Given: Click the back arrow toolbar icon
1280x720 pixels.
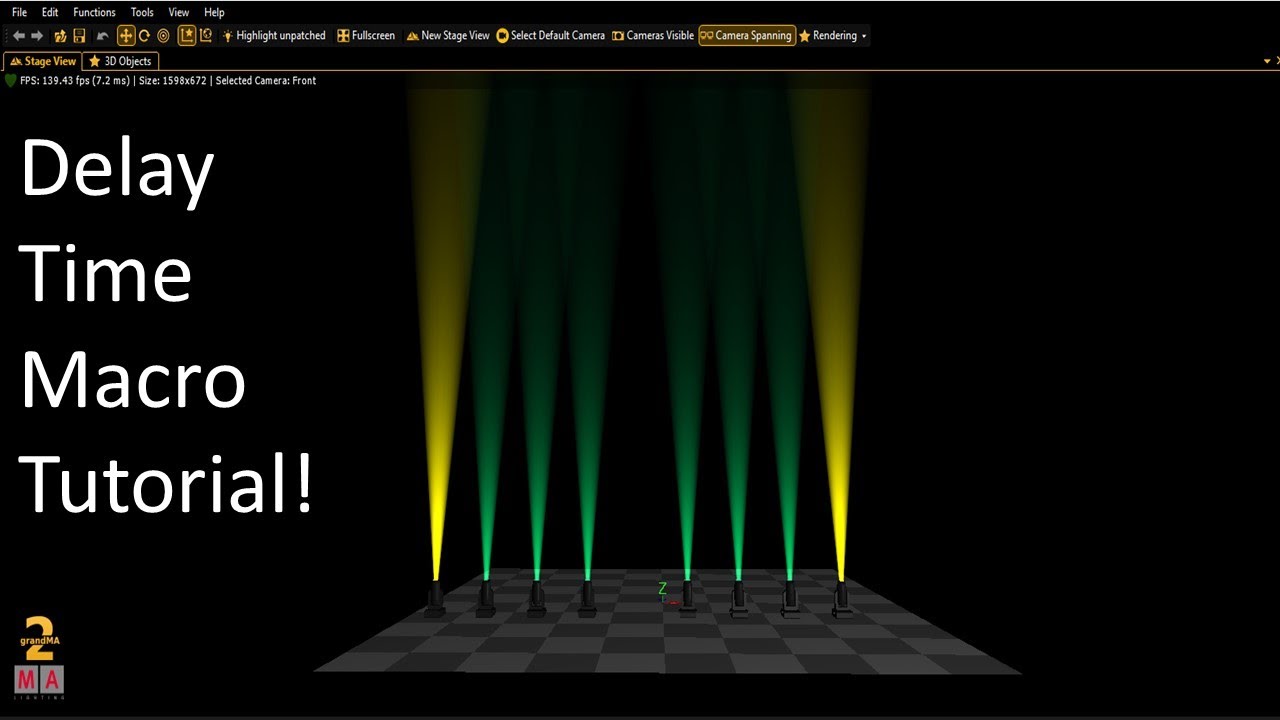Looking at the screenshot, I should click(x=18, y=35).
